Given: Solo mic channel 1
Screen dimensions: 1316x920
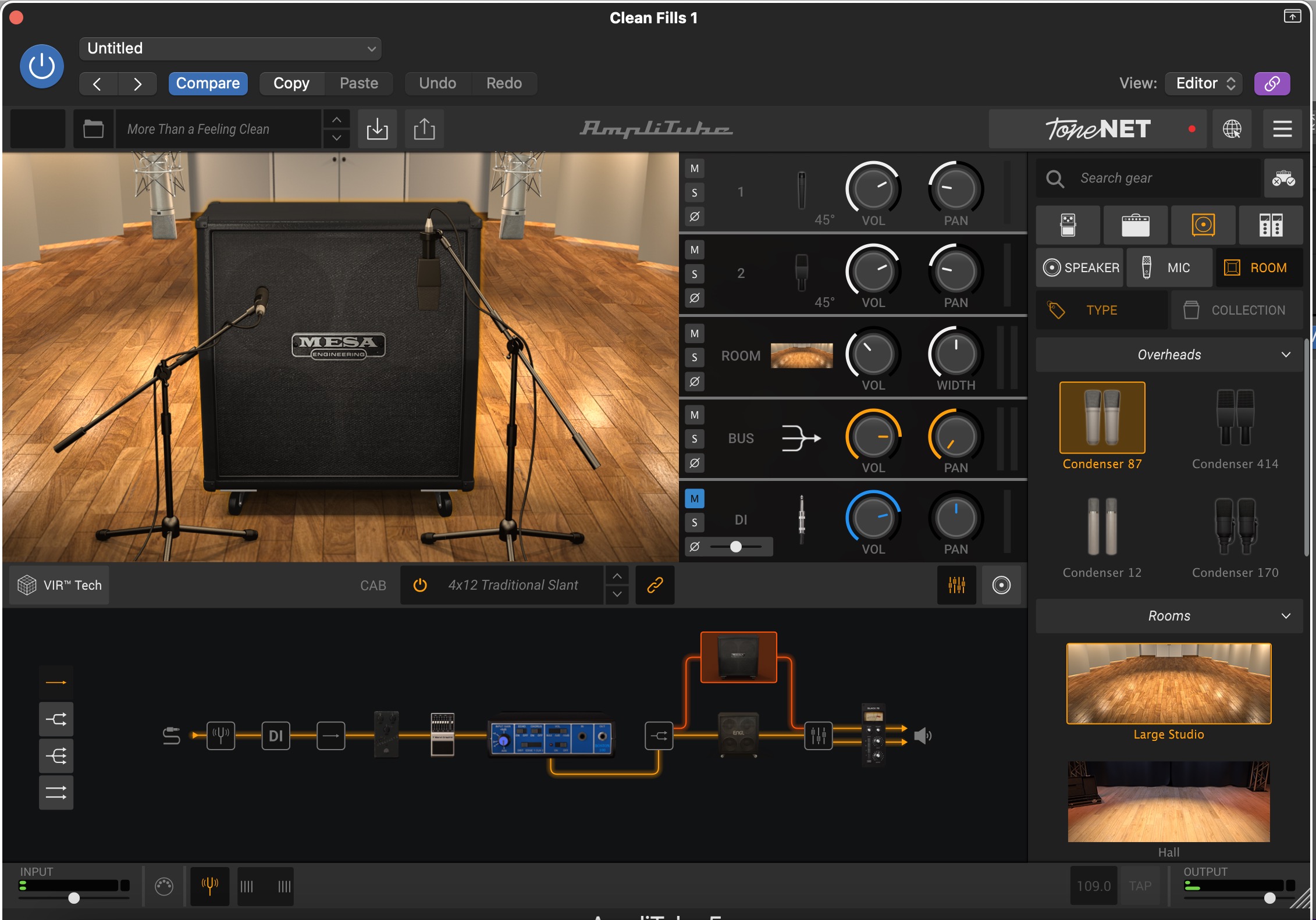Looking at the screenshot, I should [694, 192].
